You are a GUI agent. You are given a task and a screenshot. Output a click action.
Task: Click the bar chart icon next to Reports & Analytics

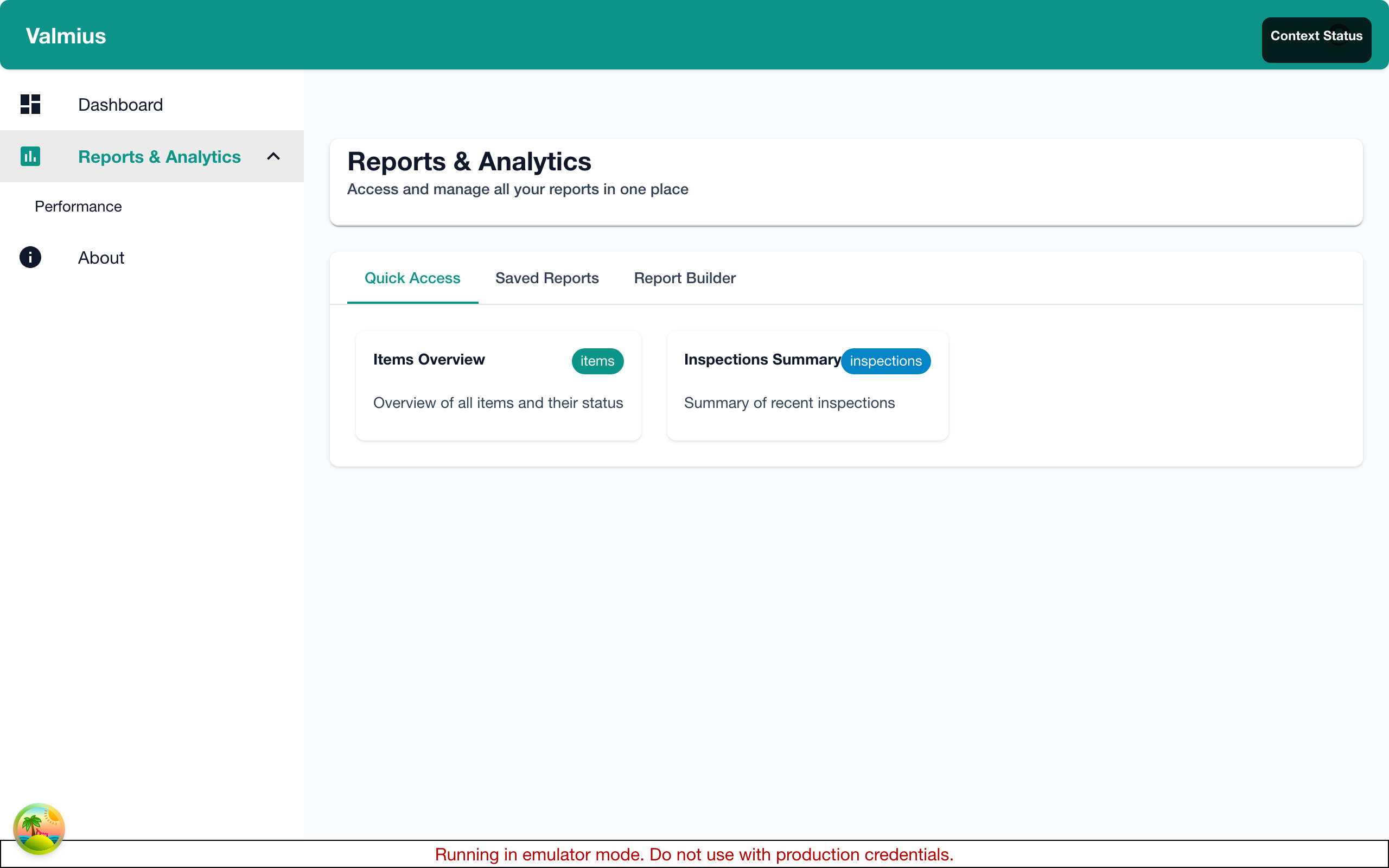coord(30,156)
